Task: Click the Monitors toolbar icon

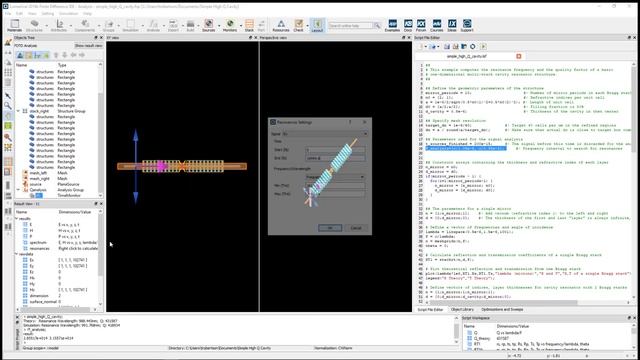Action: point(230,25)
